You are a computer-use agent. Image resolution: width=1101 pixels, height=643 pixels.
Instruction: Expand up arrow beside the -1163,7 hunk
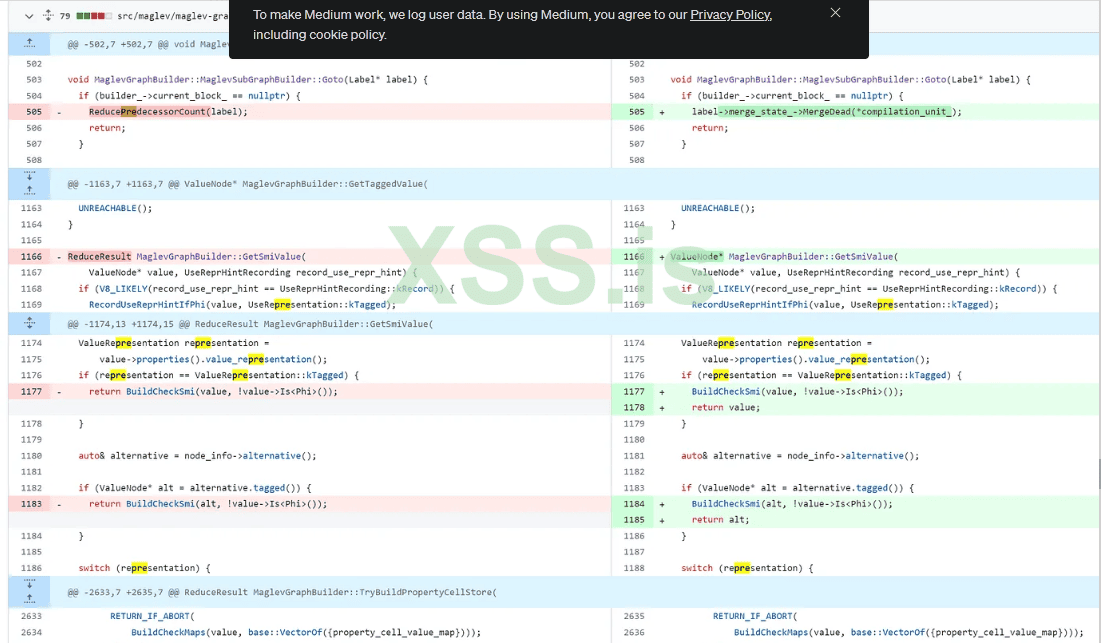tap(30, 190)
